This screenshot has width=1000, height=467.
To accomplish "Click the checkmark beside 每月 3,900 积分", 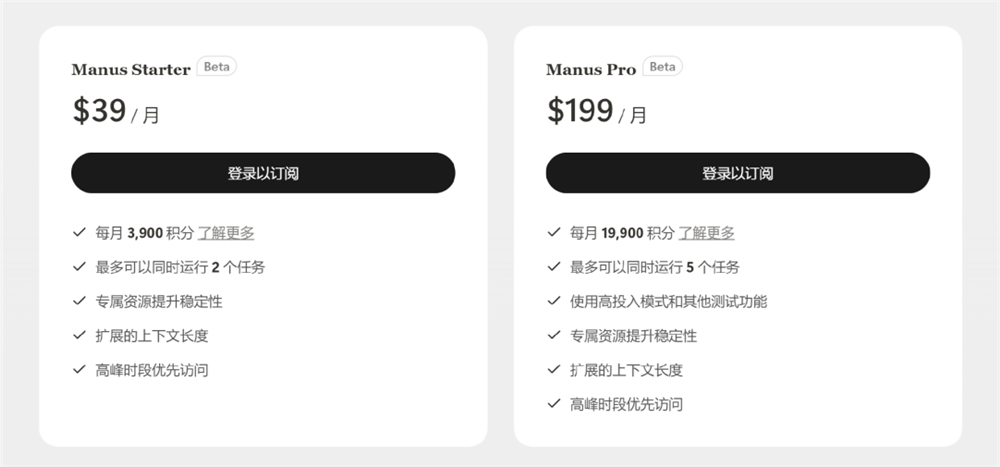I will (79, 232).
